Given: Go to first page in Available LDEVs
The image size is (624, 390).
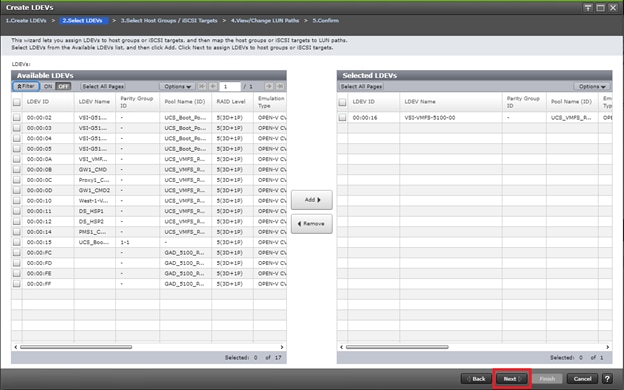Looking at the screenshot, I should tap(202, 86).
